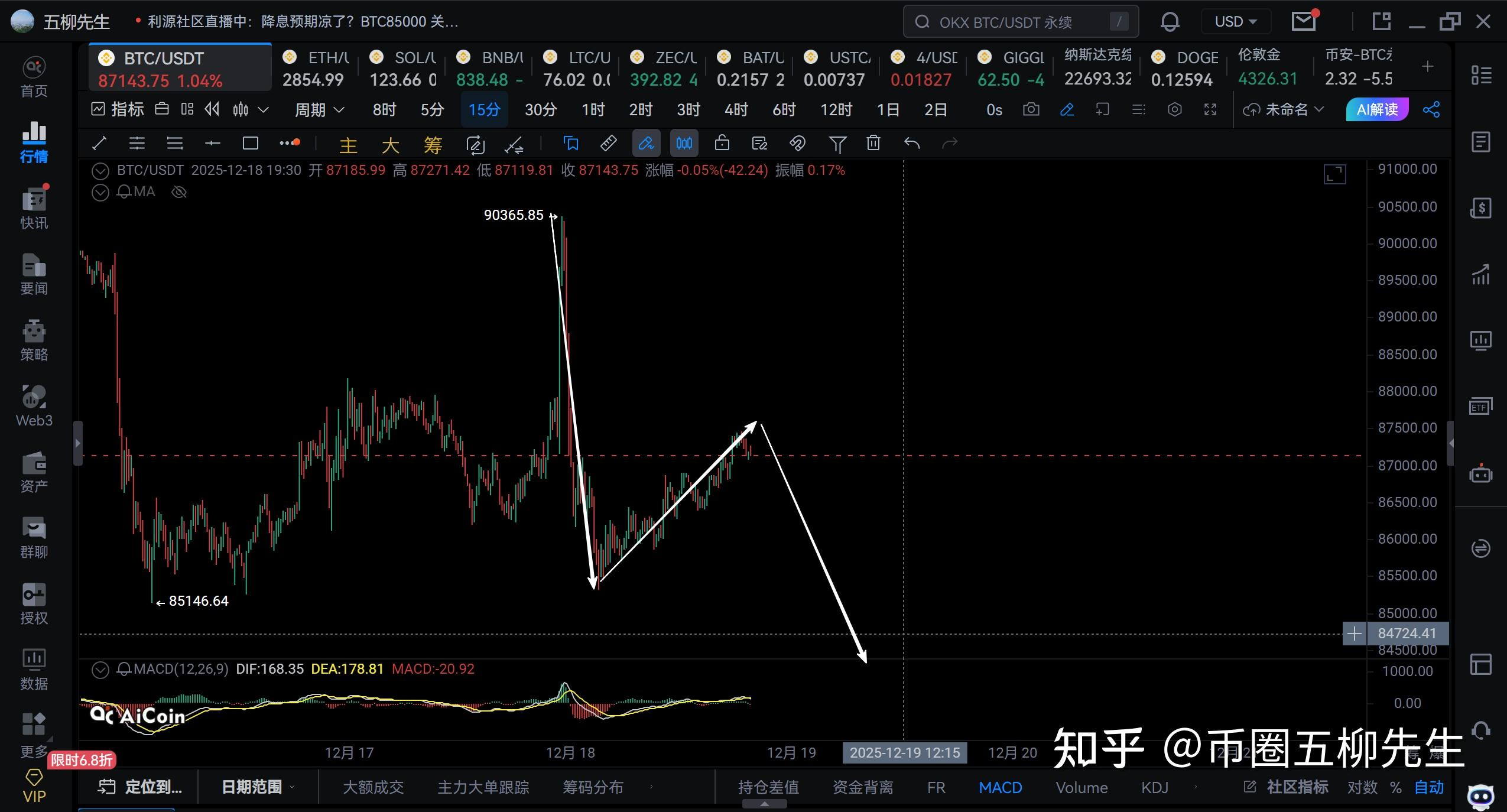Click the trash delete drawings icon
Image resolution: width=1507 pixels, height=812 pixels.
click(x=873, y=143)
